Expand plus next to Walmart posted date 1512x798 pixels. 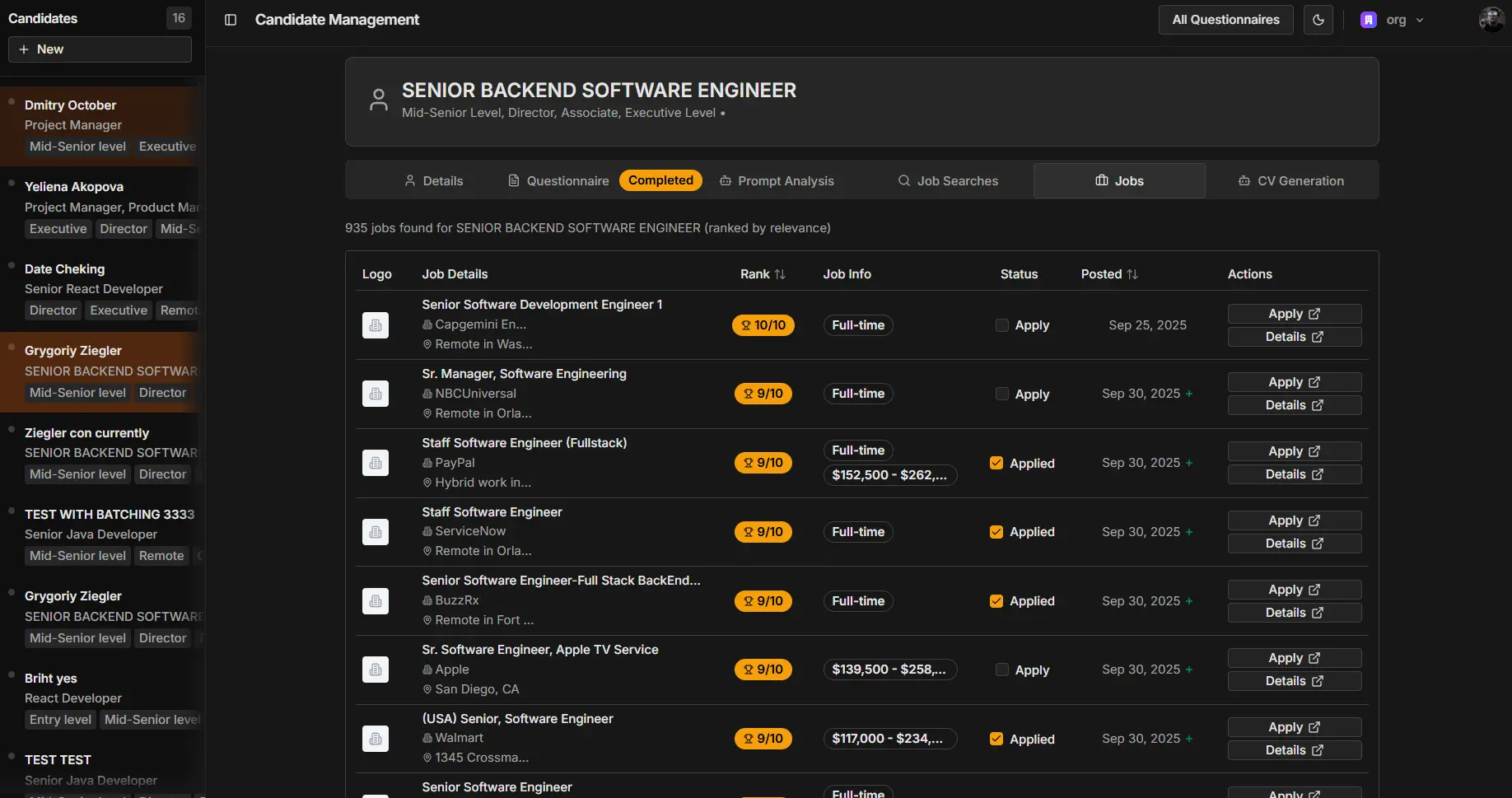coord(1188,739)
